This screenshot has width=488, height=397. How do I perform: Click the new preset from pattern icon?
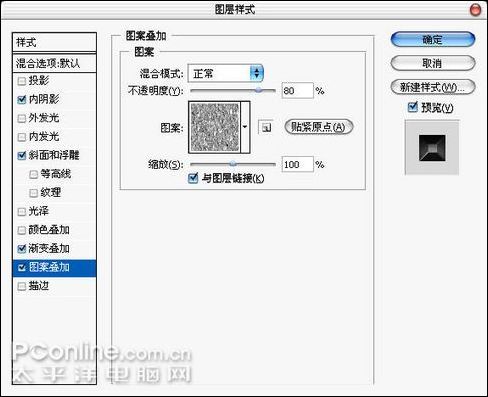pos(266,127)
